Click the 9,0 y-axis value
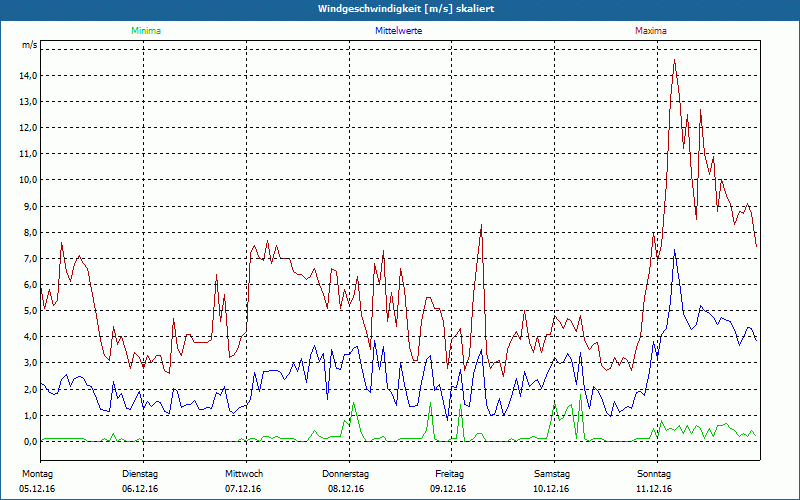800x500 pixels. (30, 206)
